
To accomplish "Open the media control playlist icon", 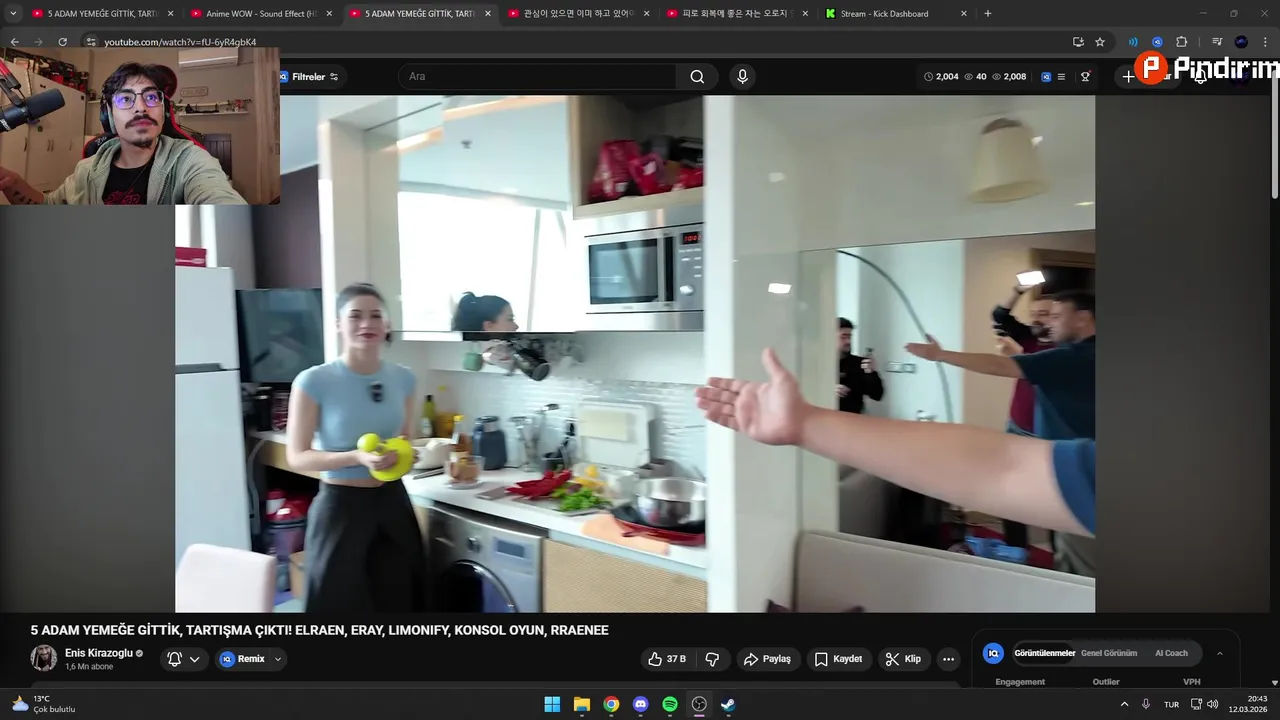I will tap(1217, 42).
